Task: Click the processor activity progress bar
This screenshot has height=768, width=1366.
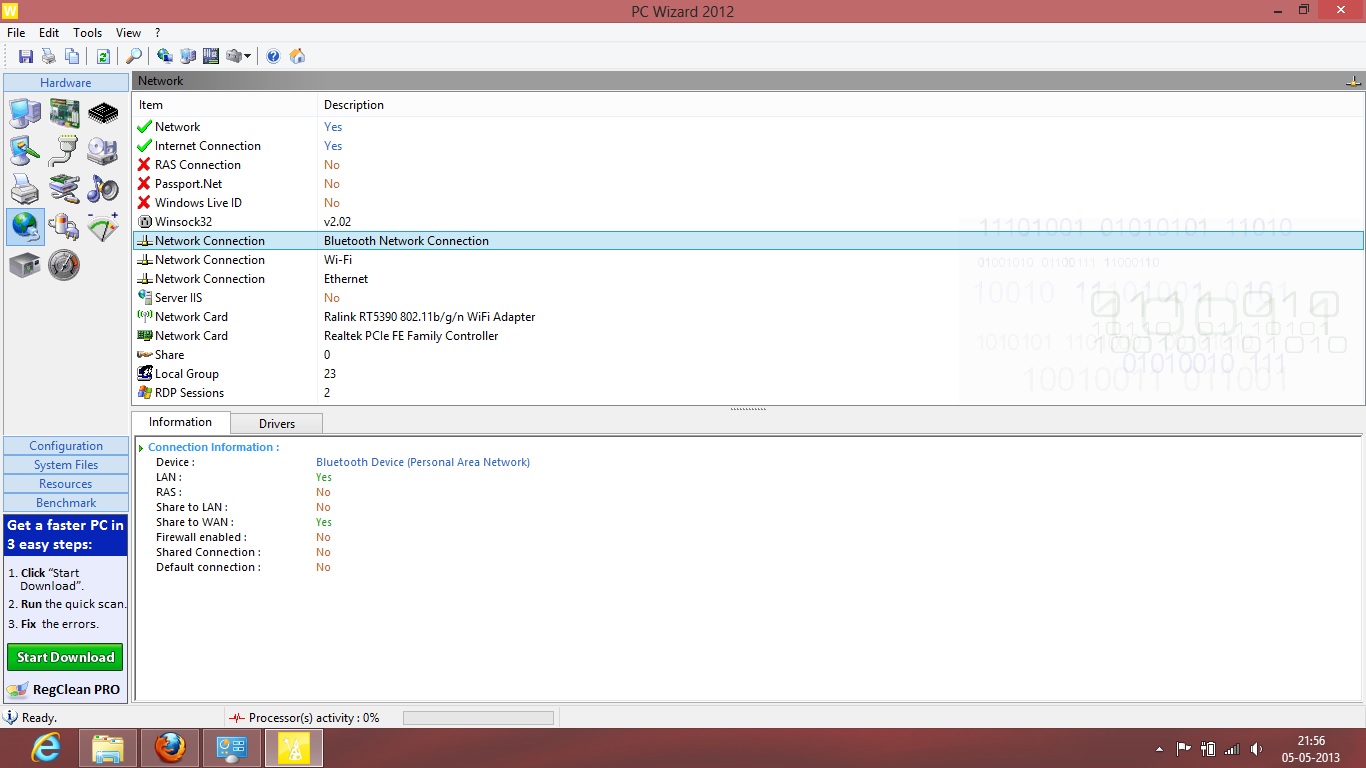Action: pyautogui.click(x=478, y=718)
